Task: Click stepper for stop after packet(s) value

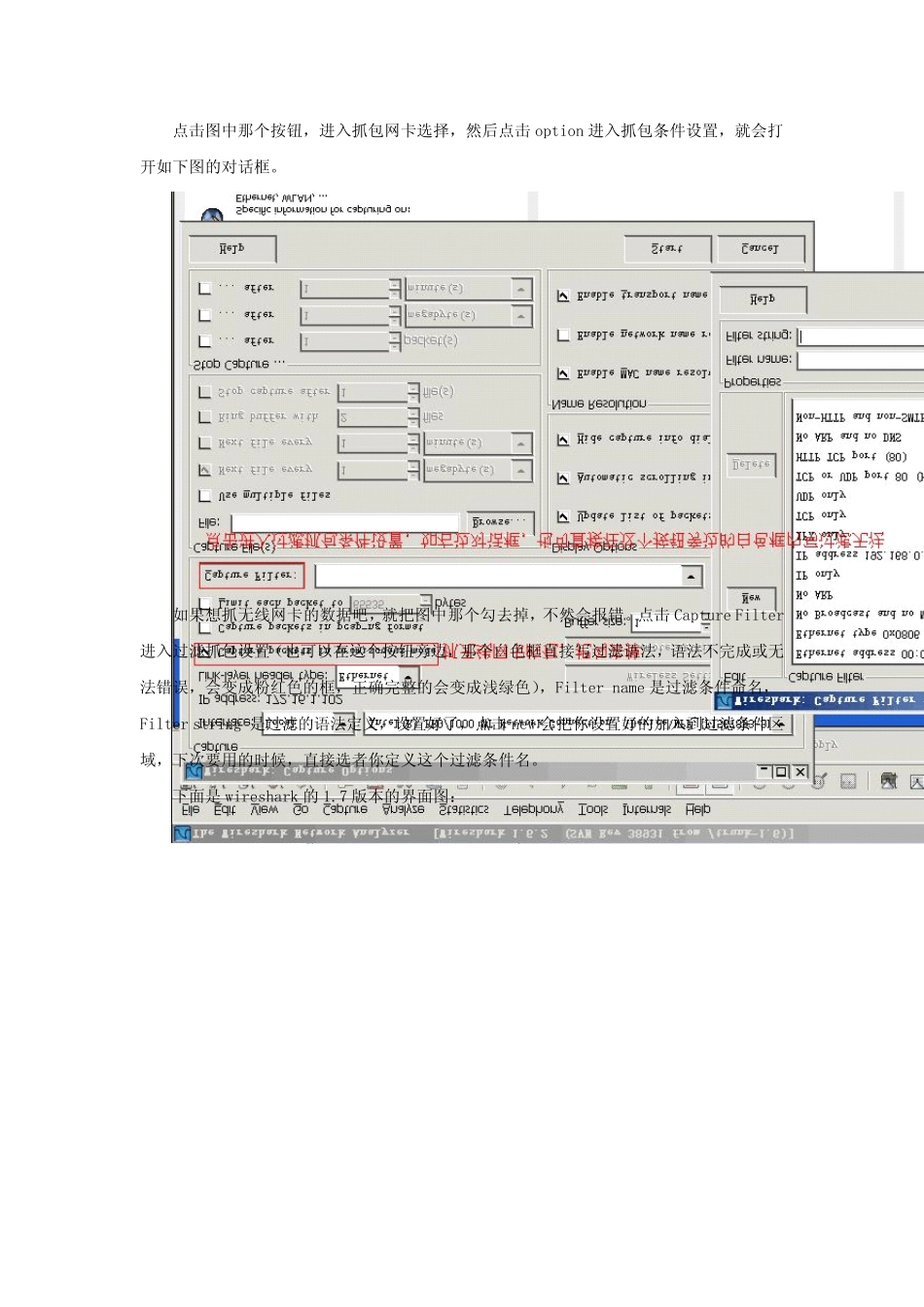Action: click(395, 341)
